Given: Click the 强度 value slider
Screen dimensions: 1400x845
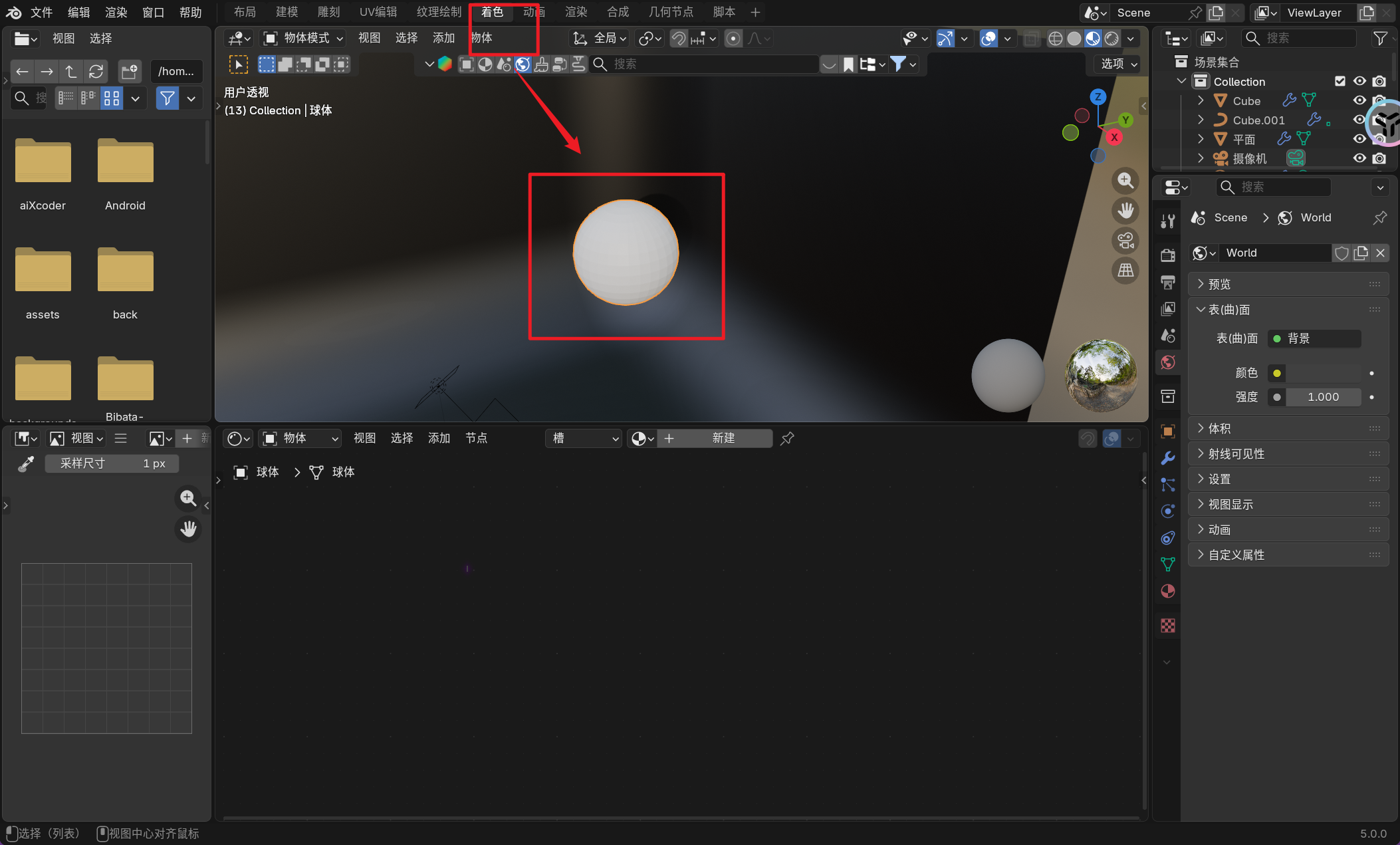Looking at the screenshot, I should pyautogui.click(x=1322, y=397).
